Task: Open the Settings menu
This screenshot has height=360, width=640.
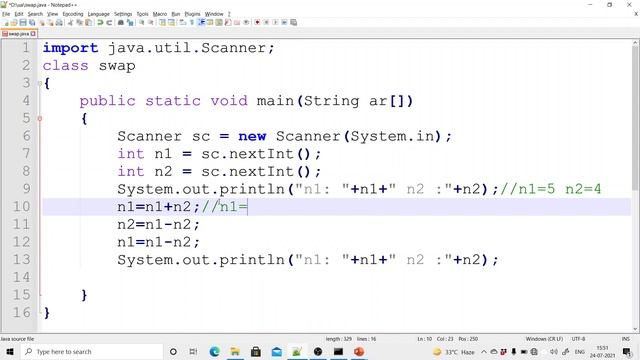Action: pyautogui.click(x=123, y=14)
